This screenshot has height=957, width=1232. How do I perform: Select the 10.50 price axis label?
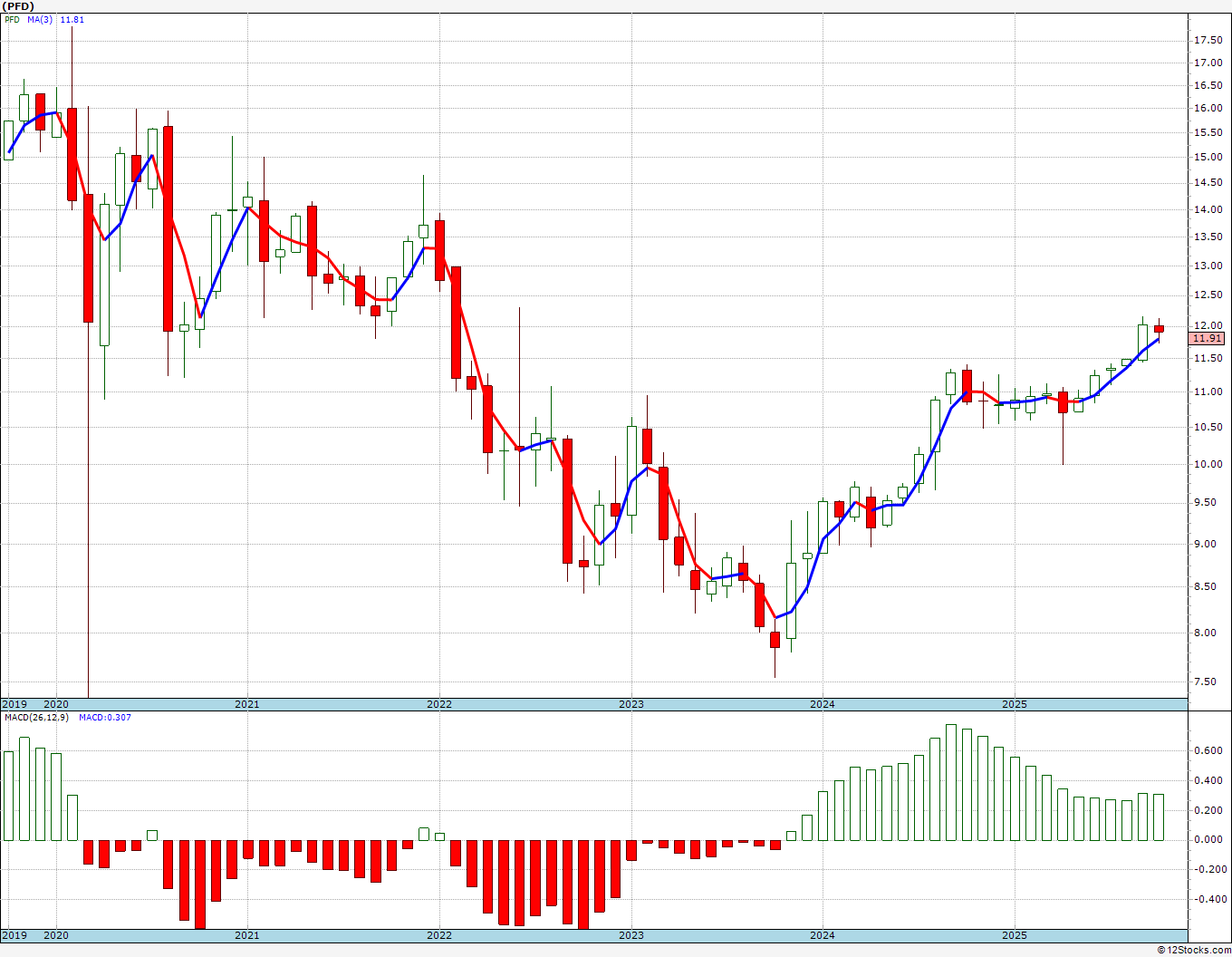(x=1208, y=427)
